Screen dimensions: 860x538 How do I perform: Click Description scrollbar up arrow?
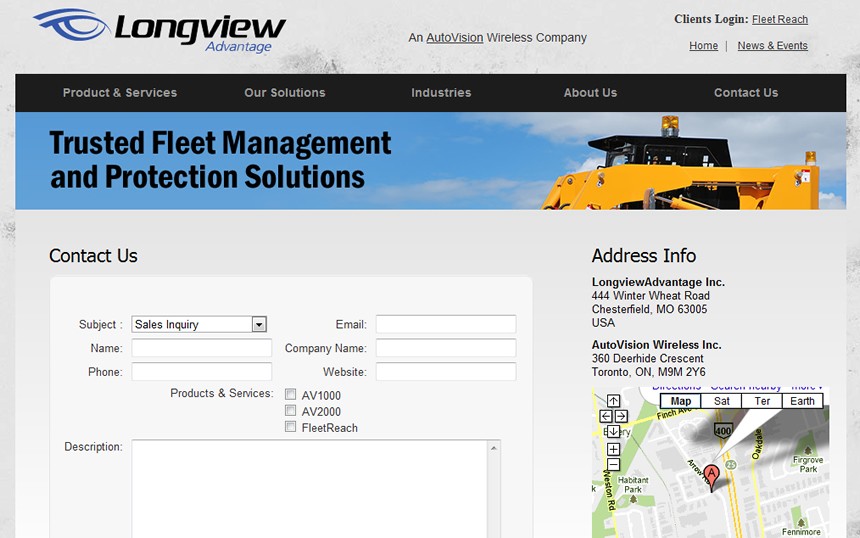(x=494, y=448)
